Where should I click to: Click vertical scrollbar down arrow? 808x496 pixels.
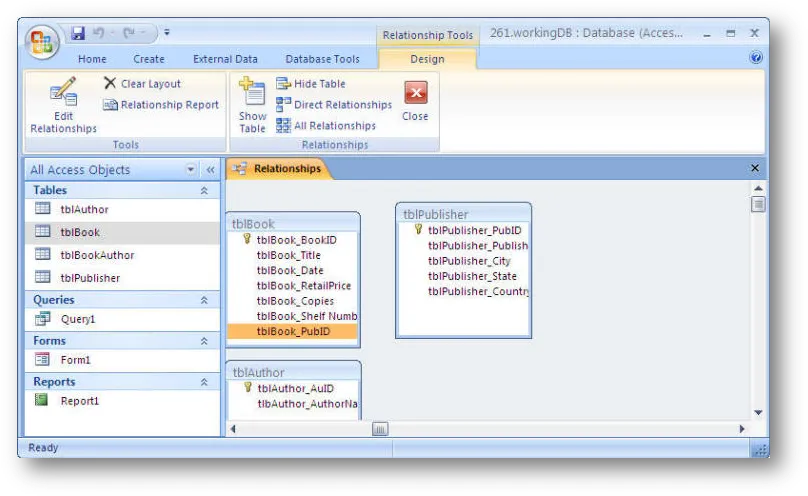point(758,412)
